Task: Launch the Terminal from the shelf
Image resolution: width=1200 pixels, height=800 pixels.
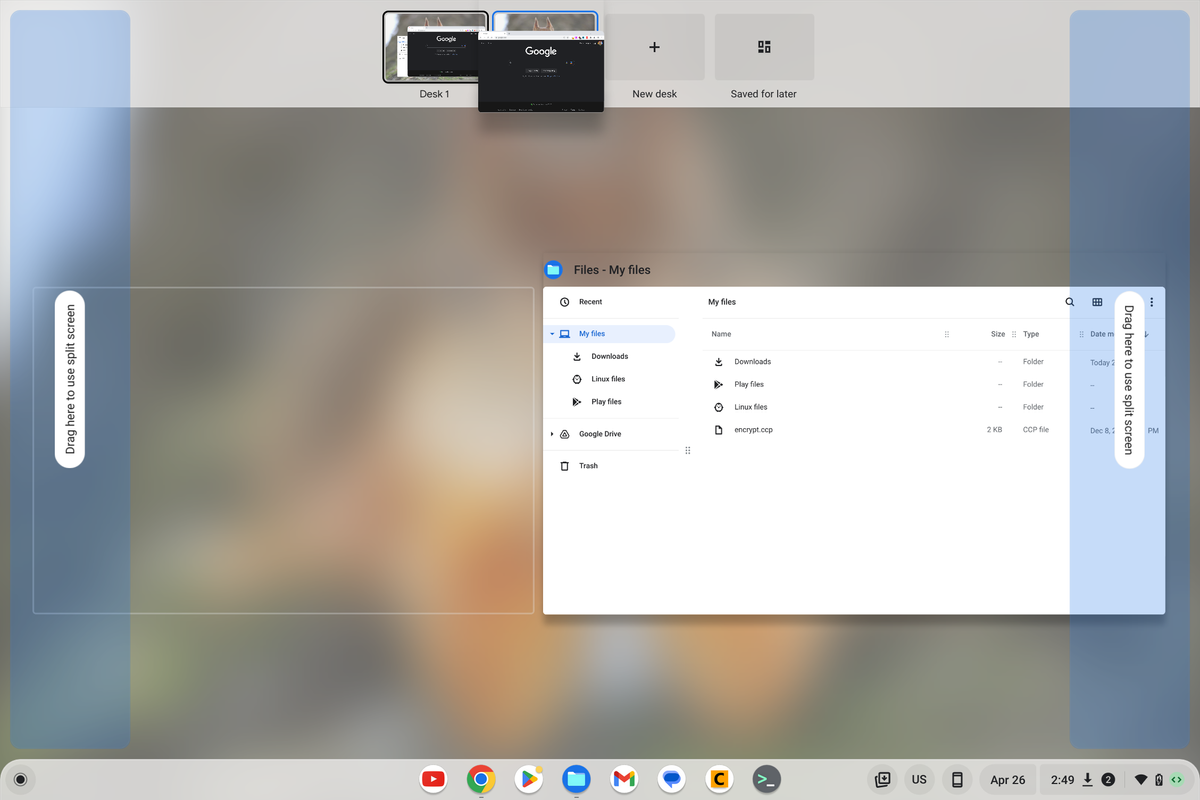Action: 766,779
